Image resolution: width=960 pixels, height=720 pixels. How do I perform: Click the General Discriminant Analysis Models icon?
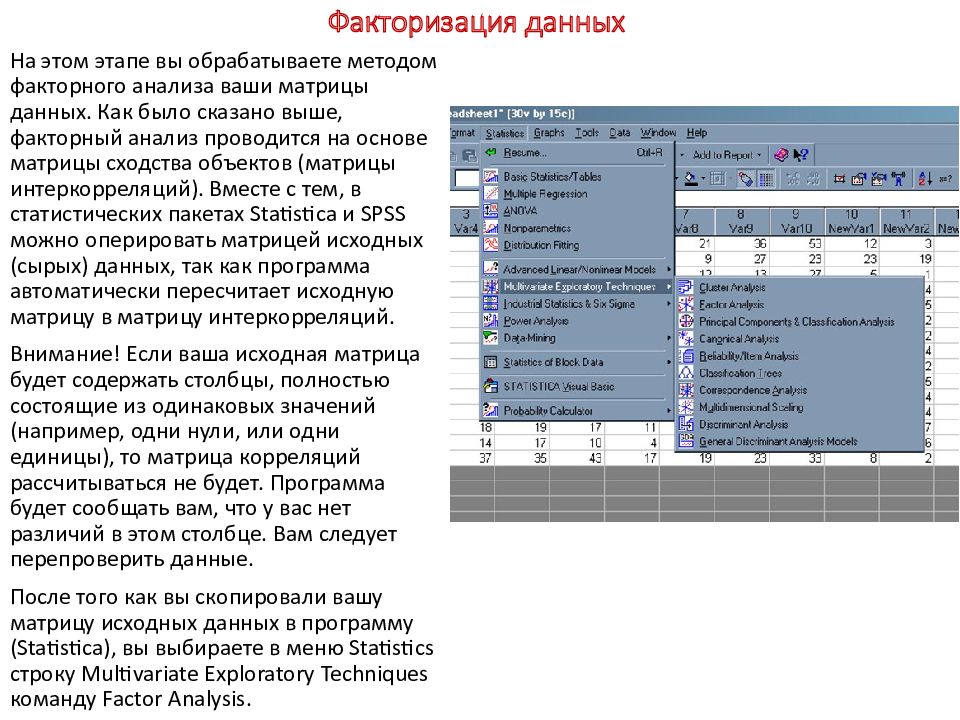point(686,441)
